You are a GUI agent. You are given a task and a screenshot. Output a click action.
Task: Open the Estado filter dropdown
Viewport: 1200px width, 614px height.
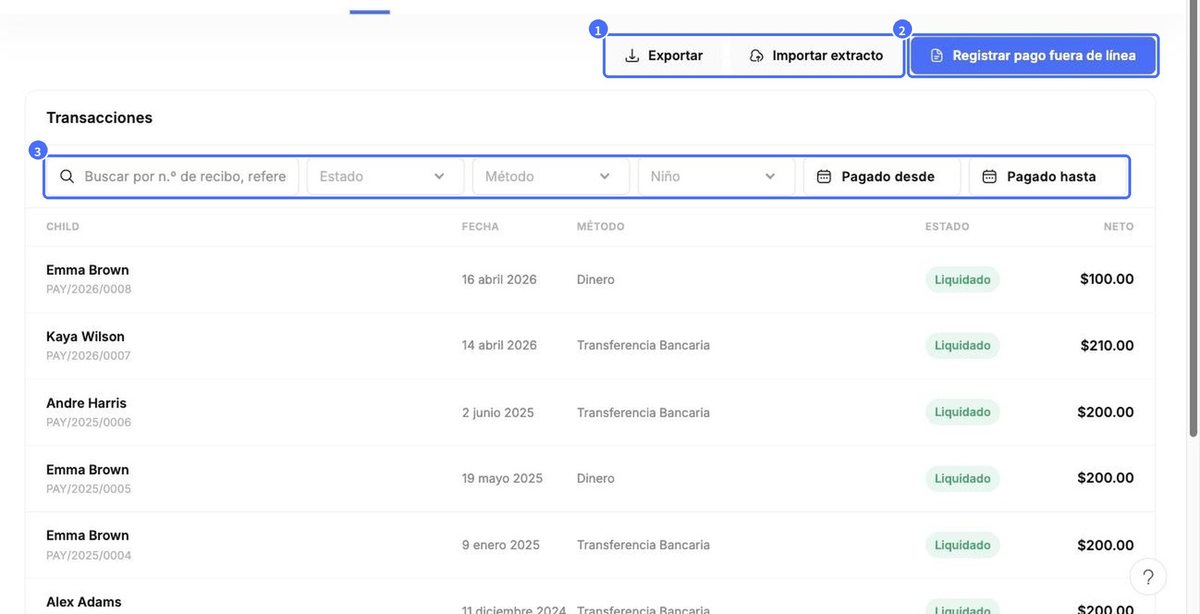click(x=385, y=177)
